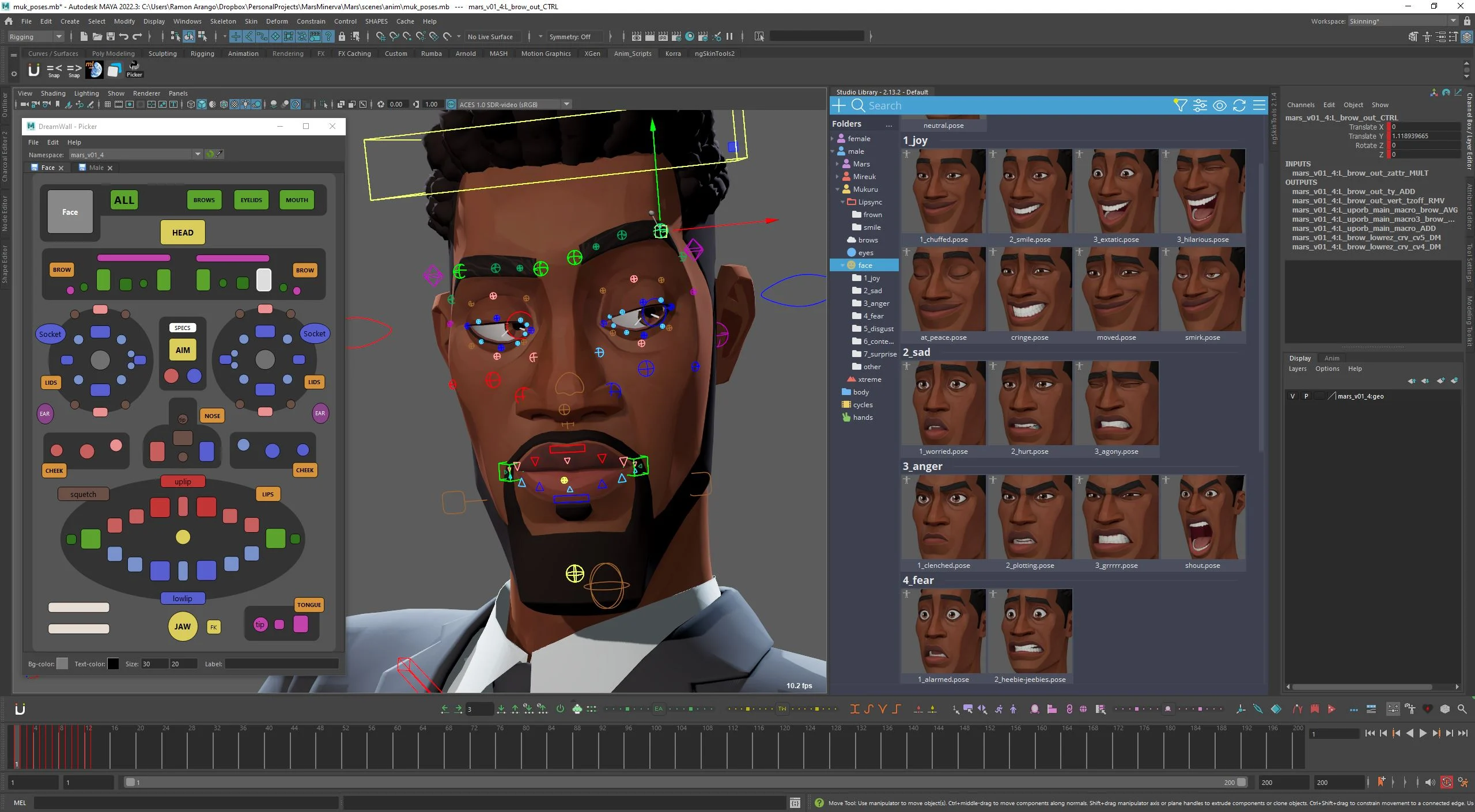Screen dimensions: 1475x812
Task: Open the Skeleton menu
Action: click(x=222, y=21)
